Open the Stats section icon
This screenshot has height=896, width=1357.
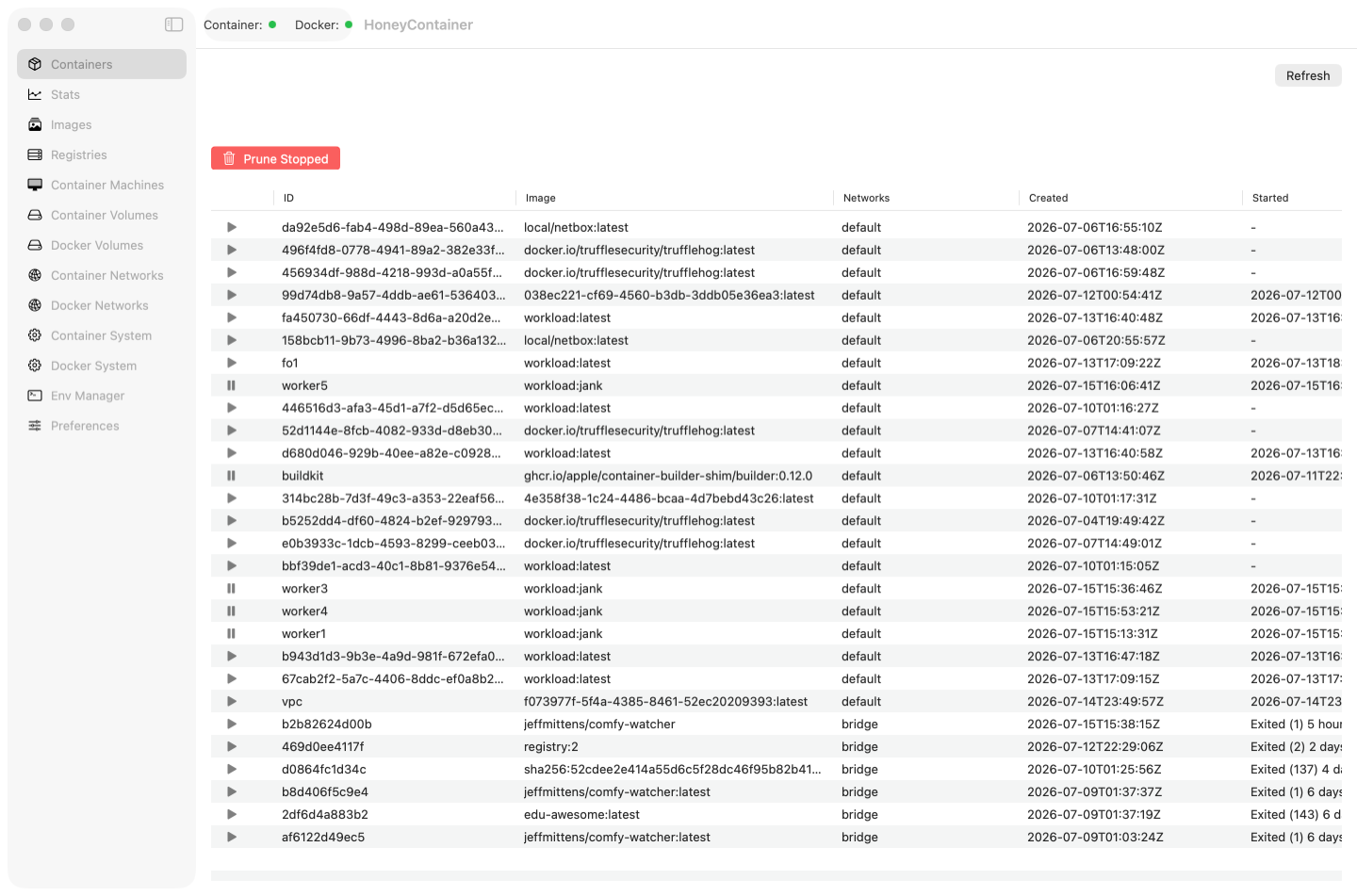[35, 94]
